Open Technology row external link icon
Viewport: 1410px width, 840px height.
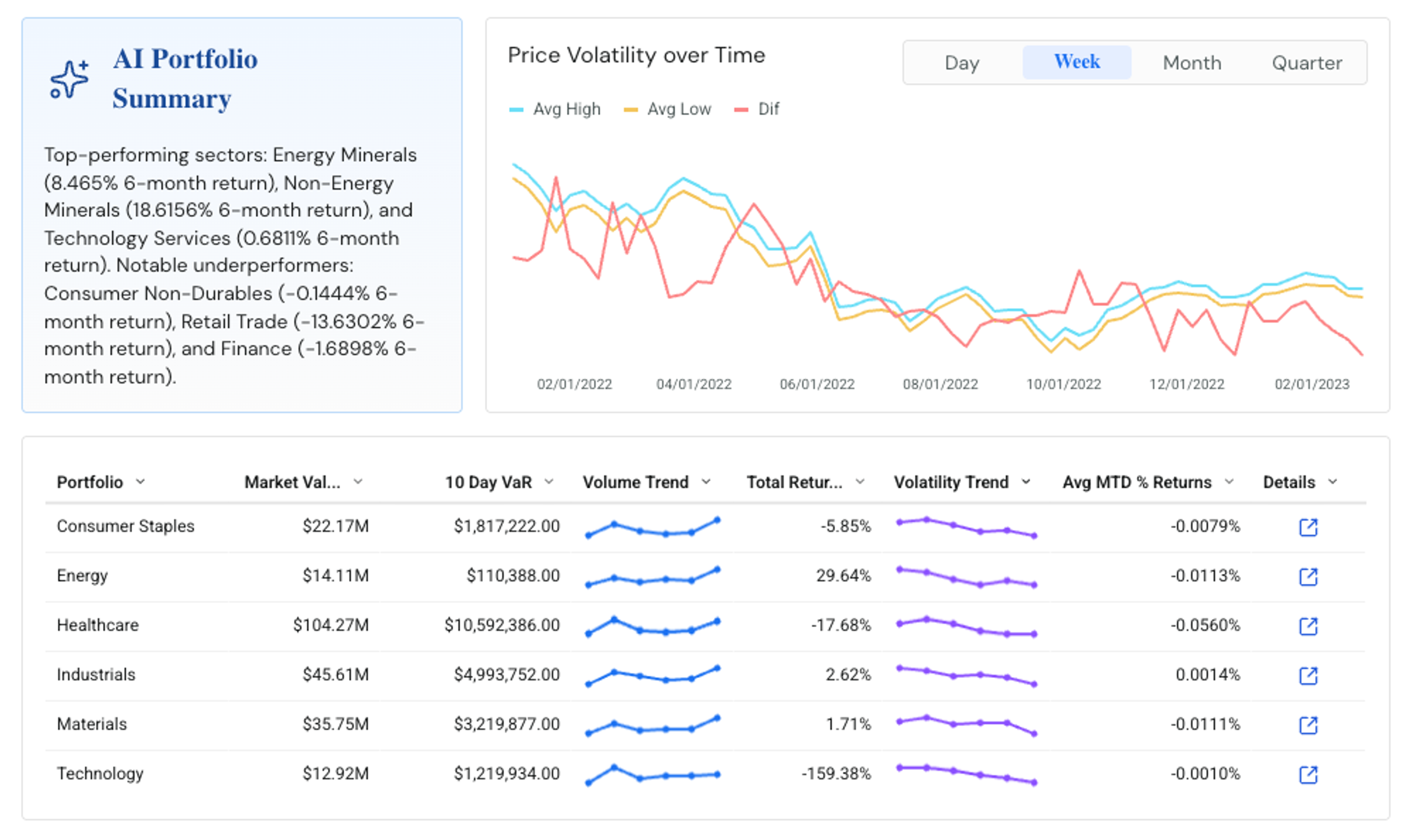1308,774
